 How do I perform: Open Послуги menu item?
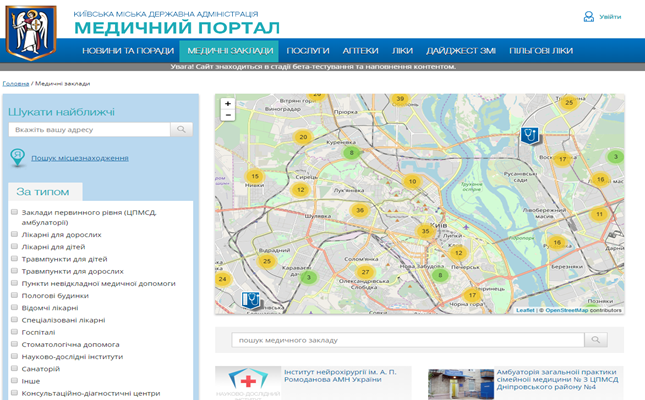pos(308,51)
